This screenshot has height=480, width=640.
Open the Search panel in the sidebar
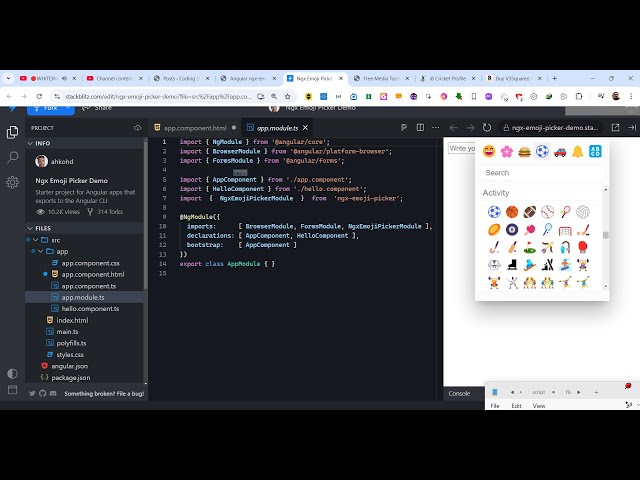[12, 157]
